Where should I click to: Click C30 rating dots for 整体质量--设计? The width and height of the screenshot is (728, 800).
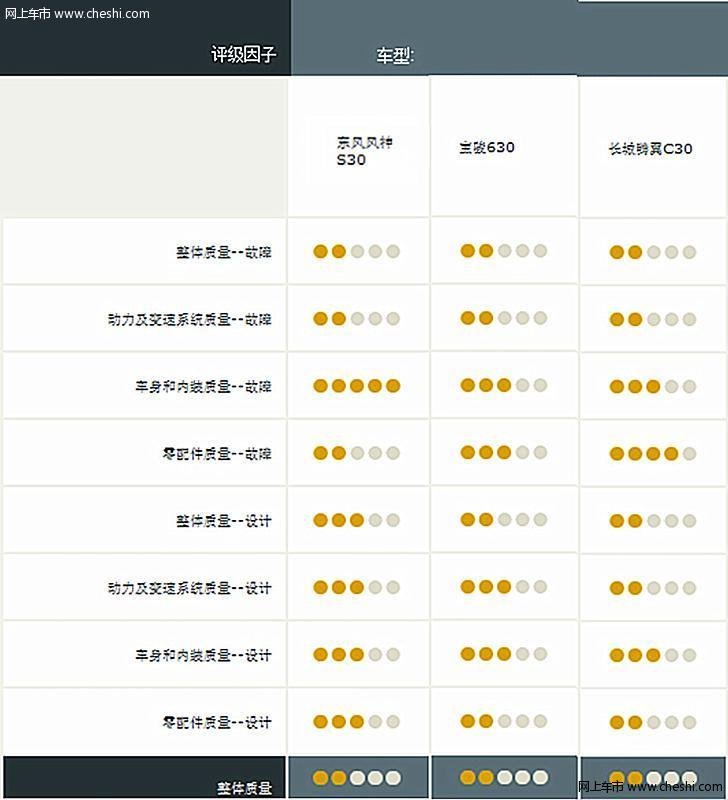tap(653, 521)
